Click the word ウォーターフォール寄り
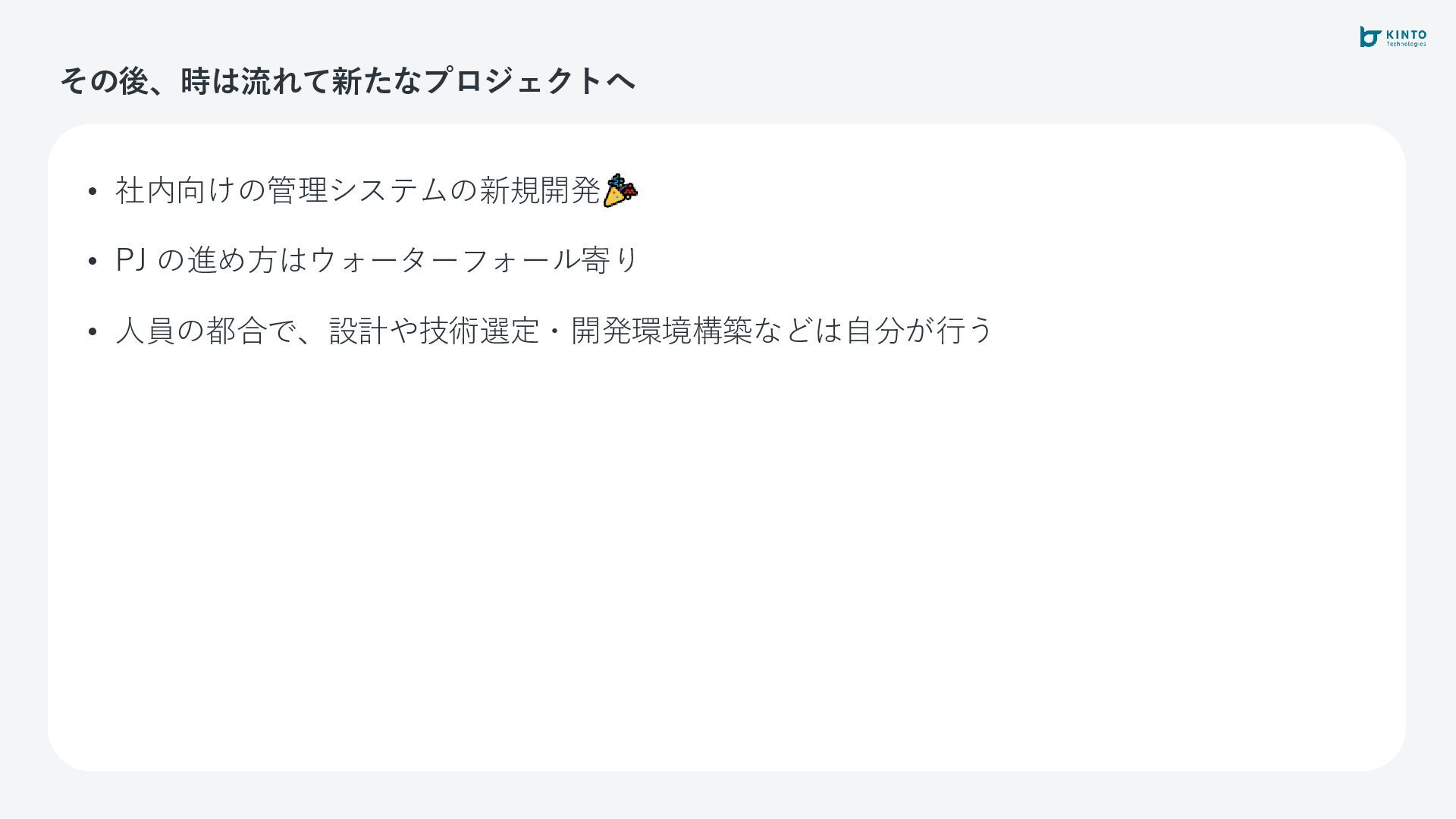 (x=475, y=260)
